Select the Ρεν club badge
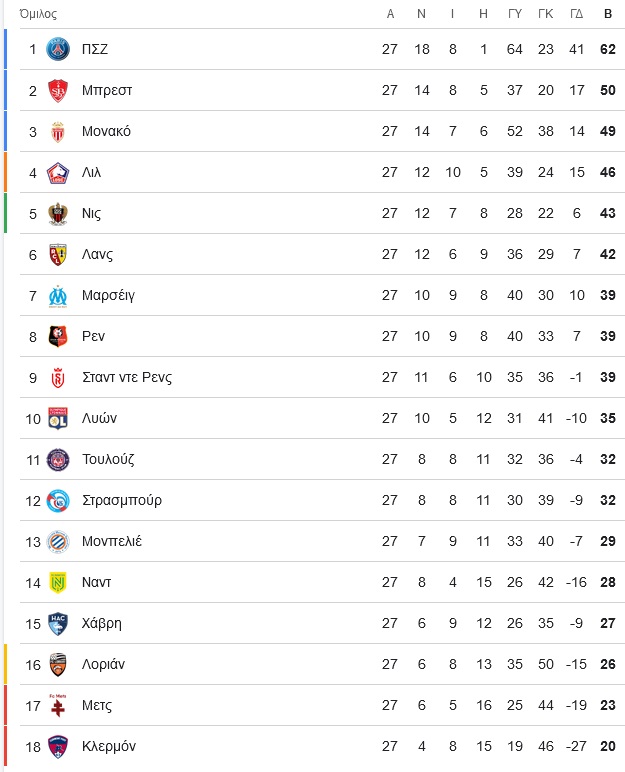The image size is (625, 772). 58,336
